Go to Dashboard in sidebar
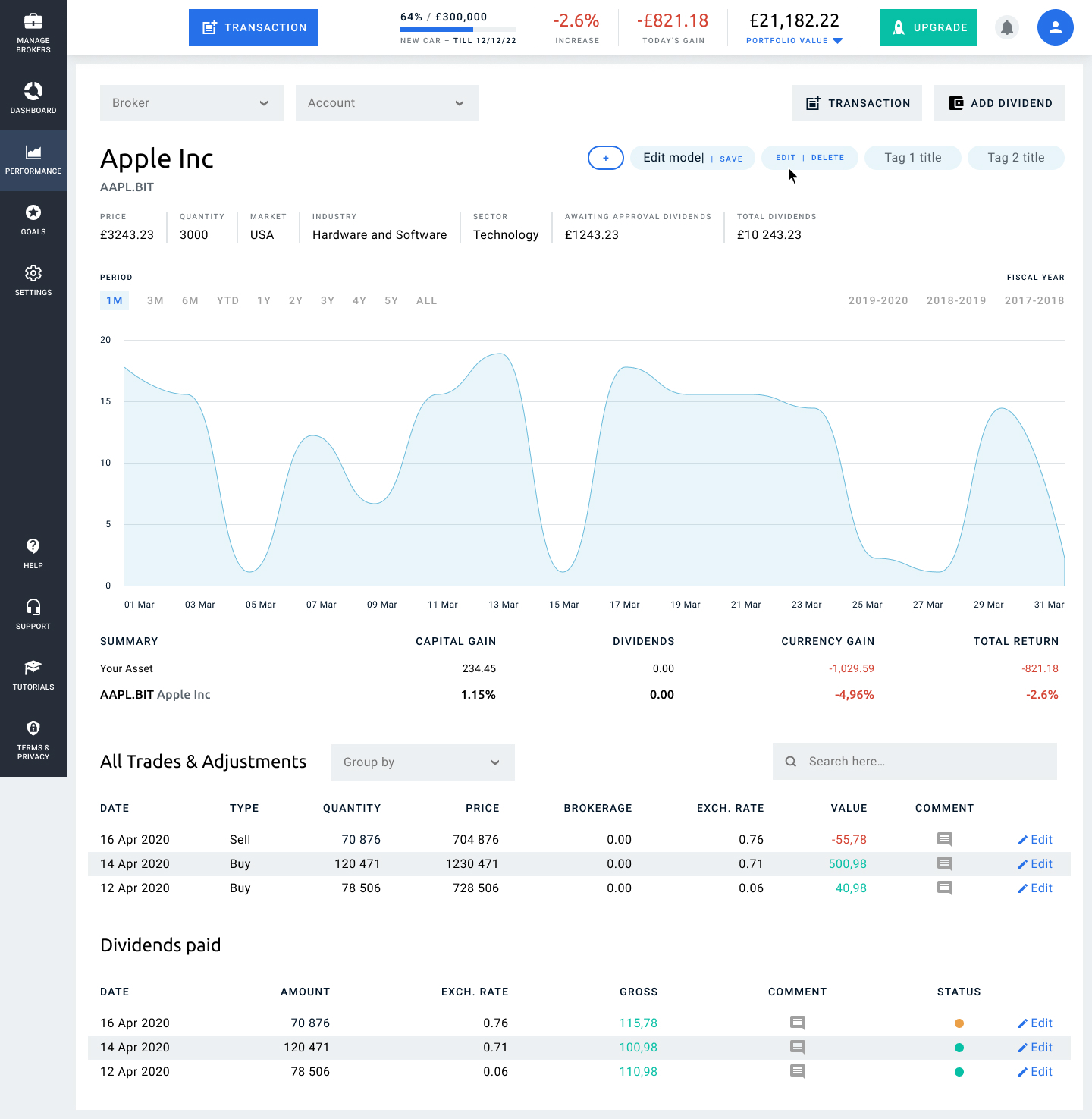This screenshot has width=1092, height=1119. (33, 99)
